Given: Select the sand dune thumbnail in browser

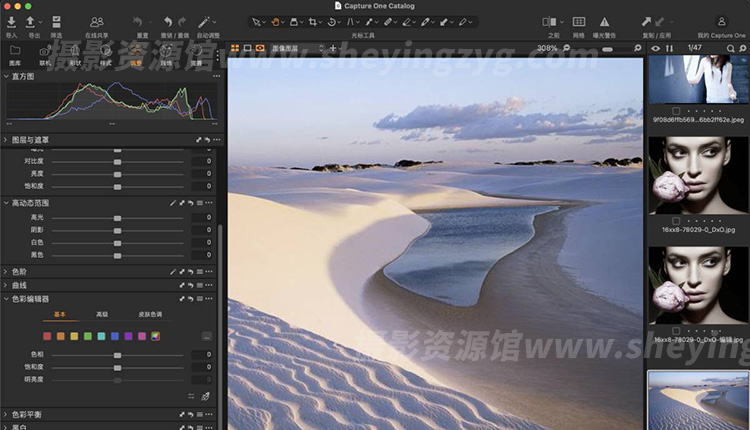Looking at the screenshot, I should (x=696, y=400).
